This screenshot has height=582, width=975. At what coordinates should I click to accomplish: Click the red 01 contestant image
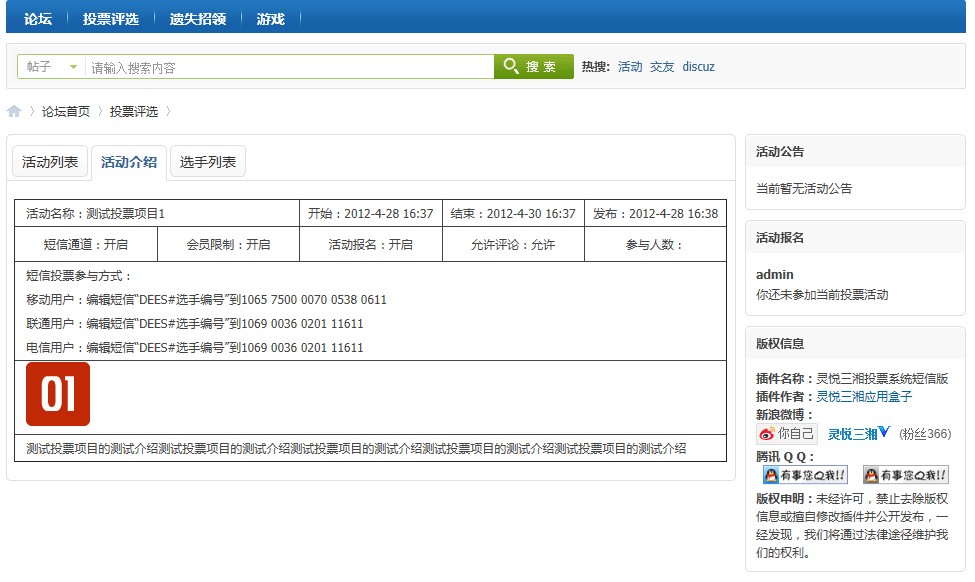58,394
